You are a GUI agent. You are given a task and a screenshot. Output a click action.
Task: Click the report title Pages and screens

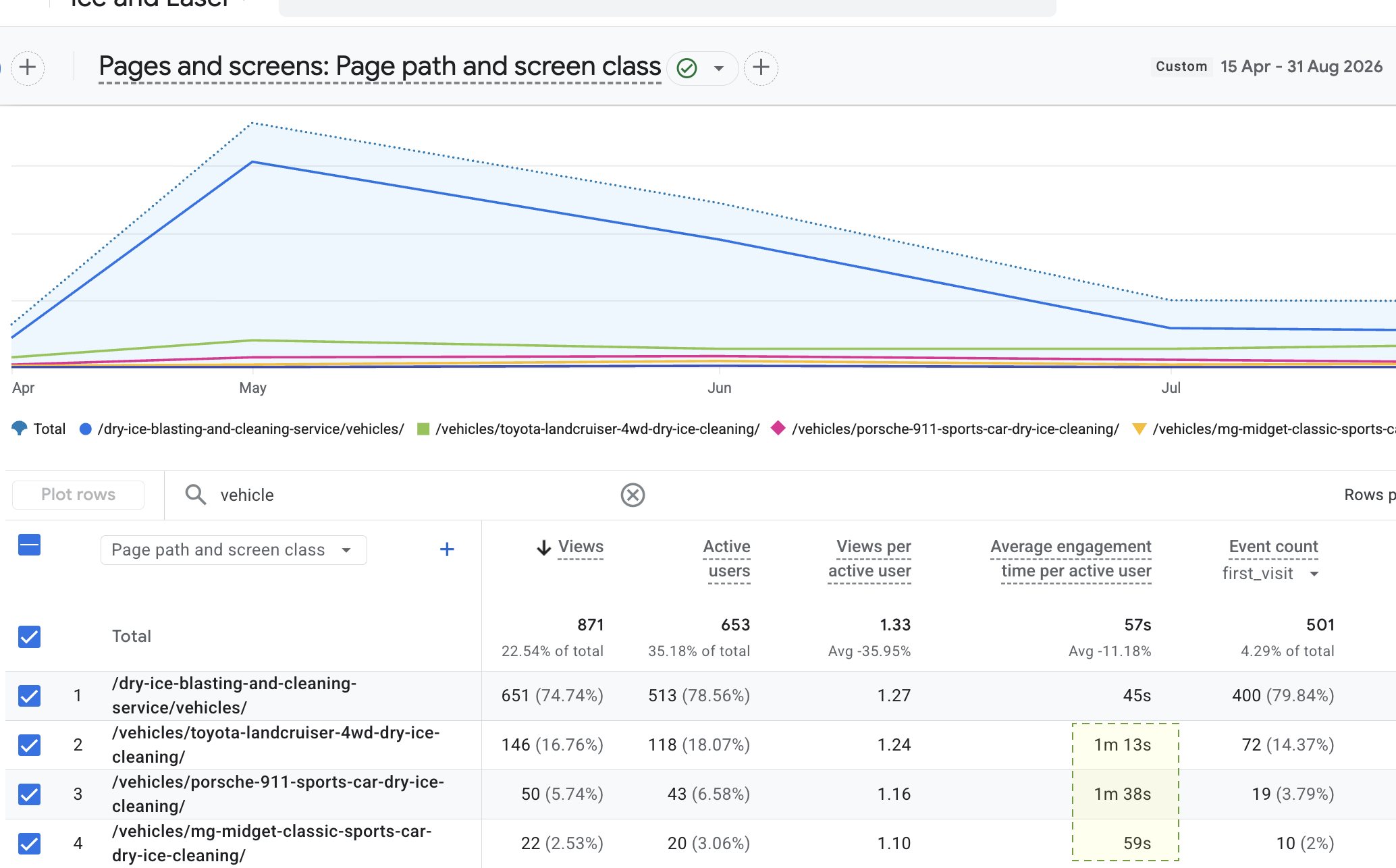[x=379, y=66]
